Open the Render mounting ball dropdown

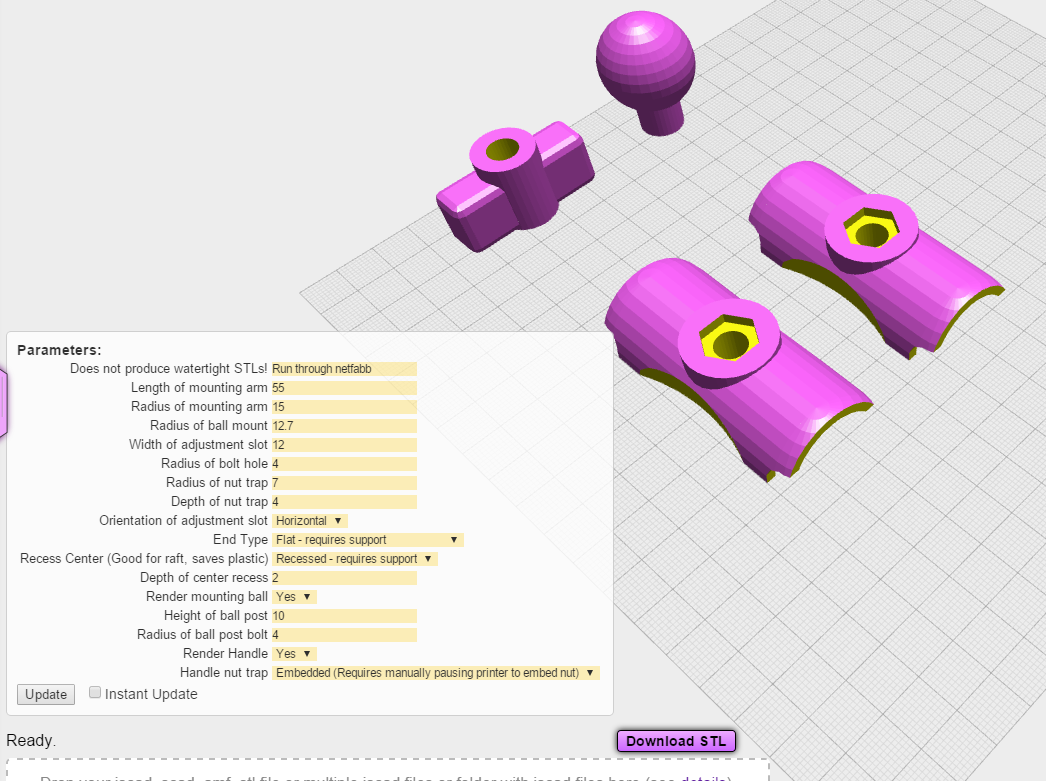294,597
